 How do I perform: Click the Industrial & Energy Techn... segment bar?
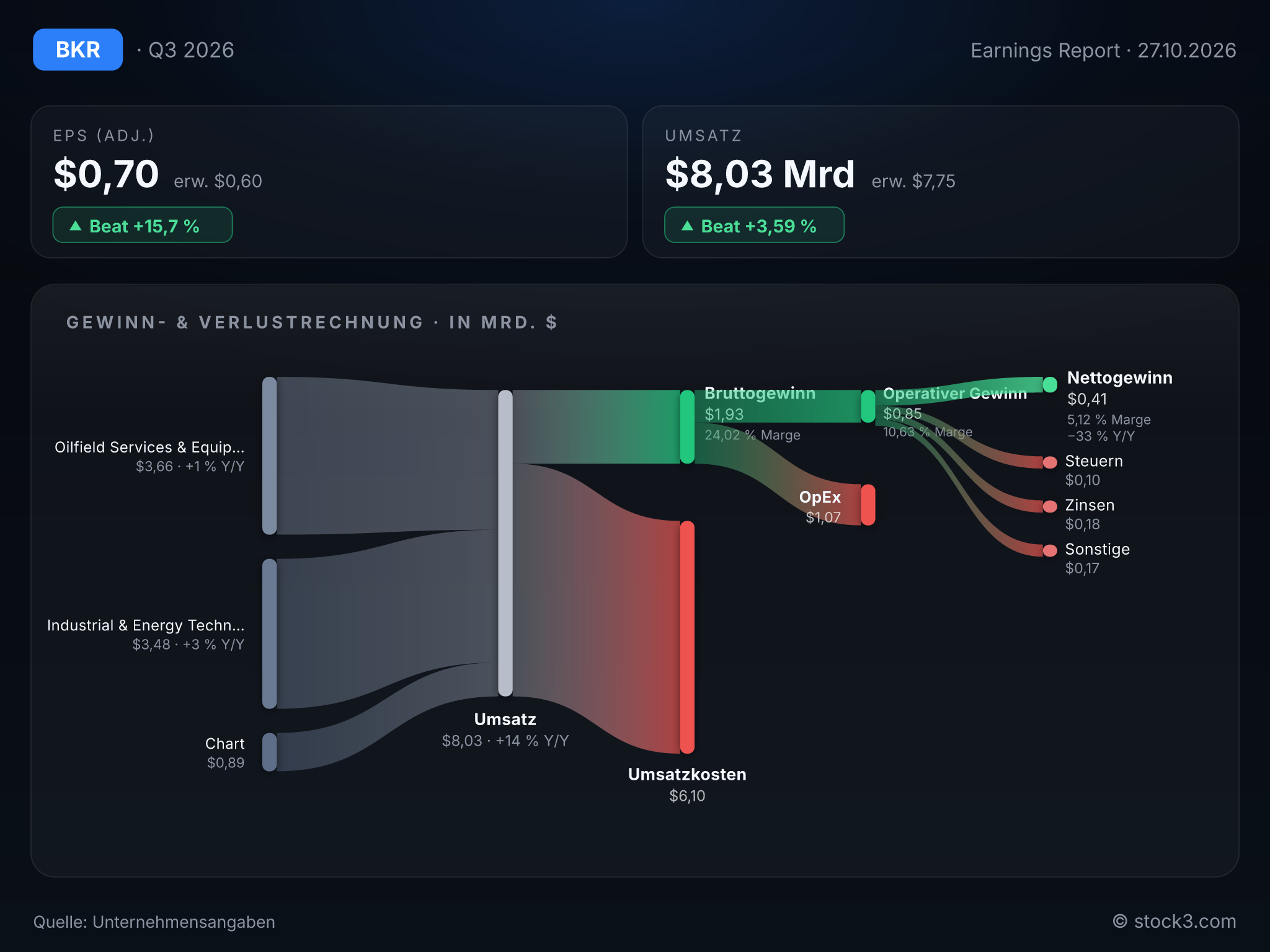point(270,633)
